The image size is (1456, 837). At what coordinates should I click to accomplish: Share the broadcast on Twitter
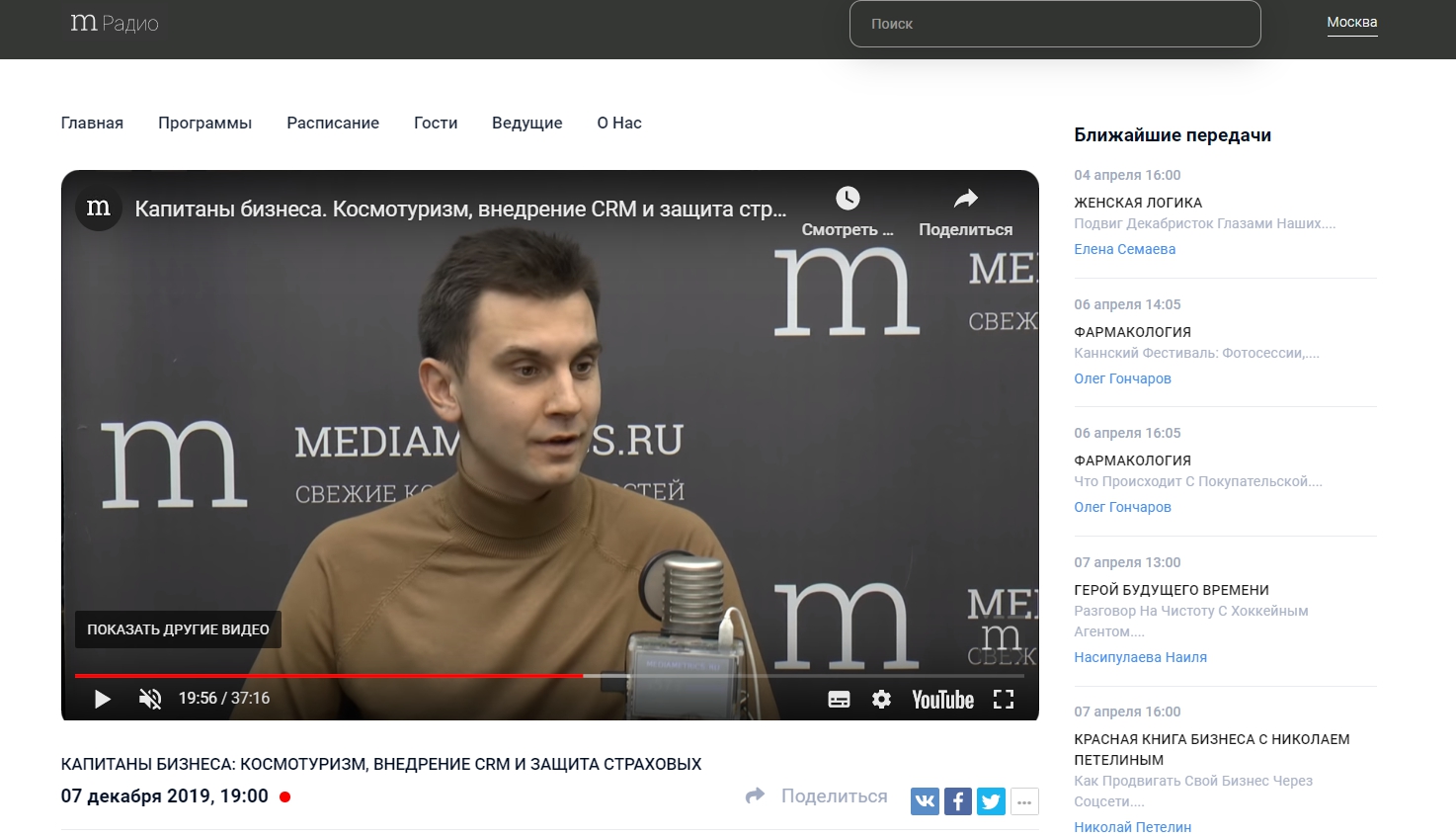(x=991, y=800)
